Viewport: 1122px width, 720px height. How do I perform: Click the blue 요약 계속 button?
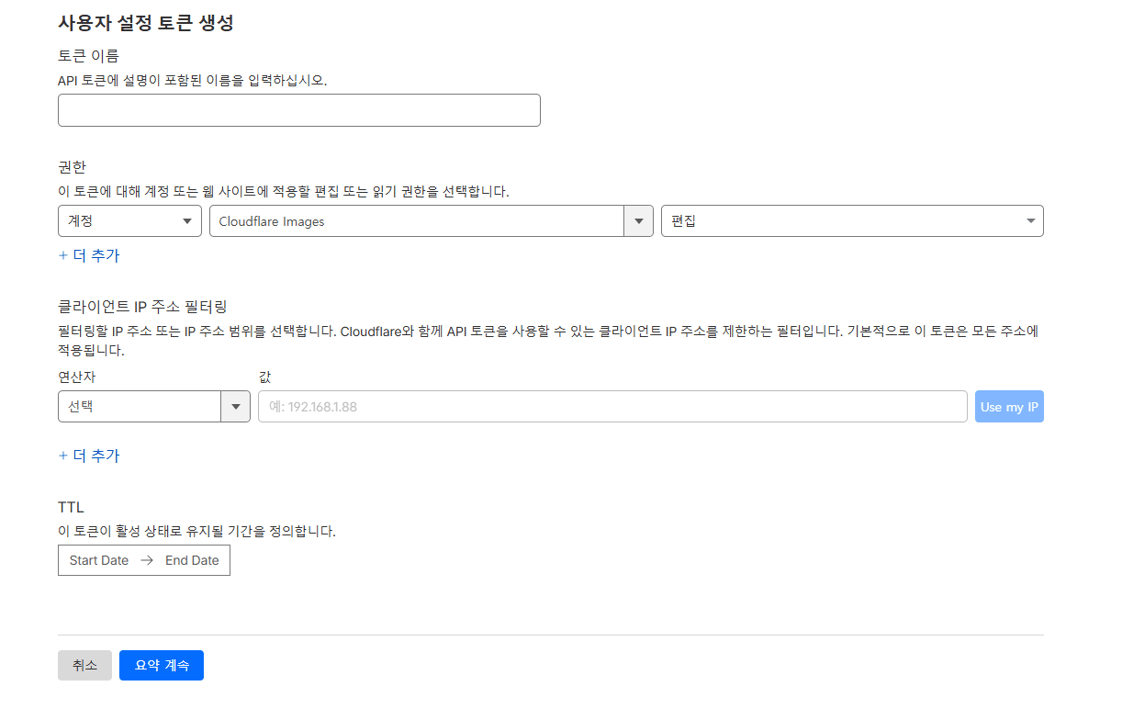[161, 665]
